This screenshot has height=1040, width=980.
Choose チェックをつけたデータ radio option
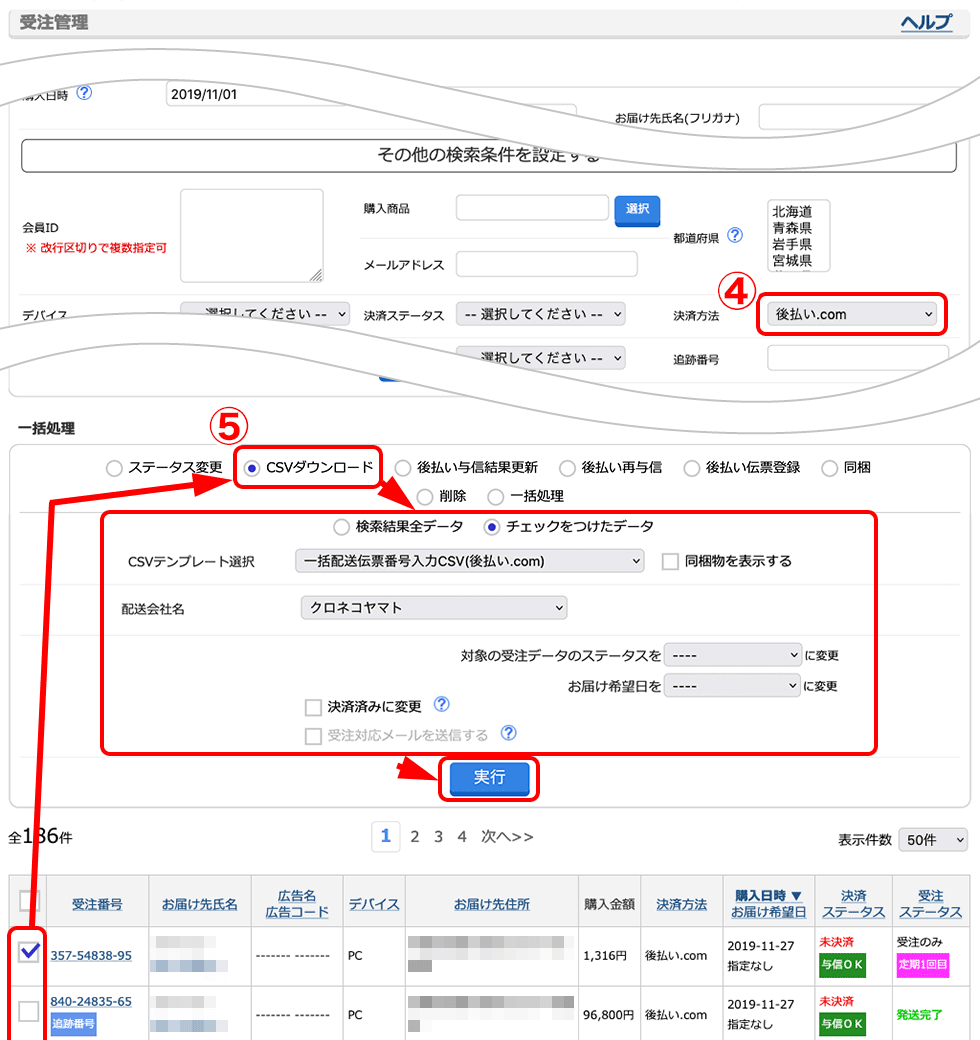point(491,527)
